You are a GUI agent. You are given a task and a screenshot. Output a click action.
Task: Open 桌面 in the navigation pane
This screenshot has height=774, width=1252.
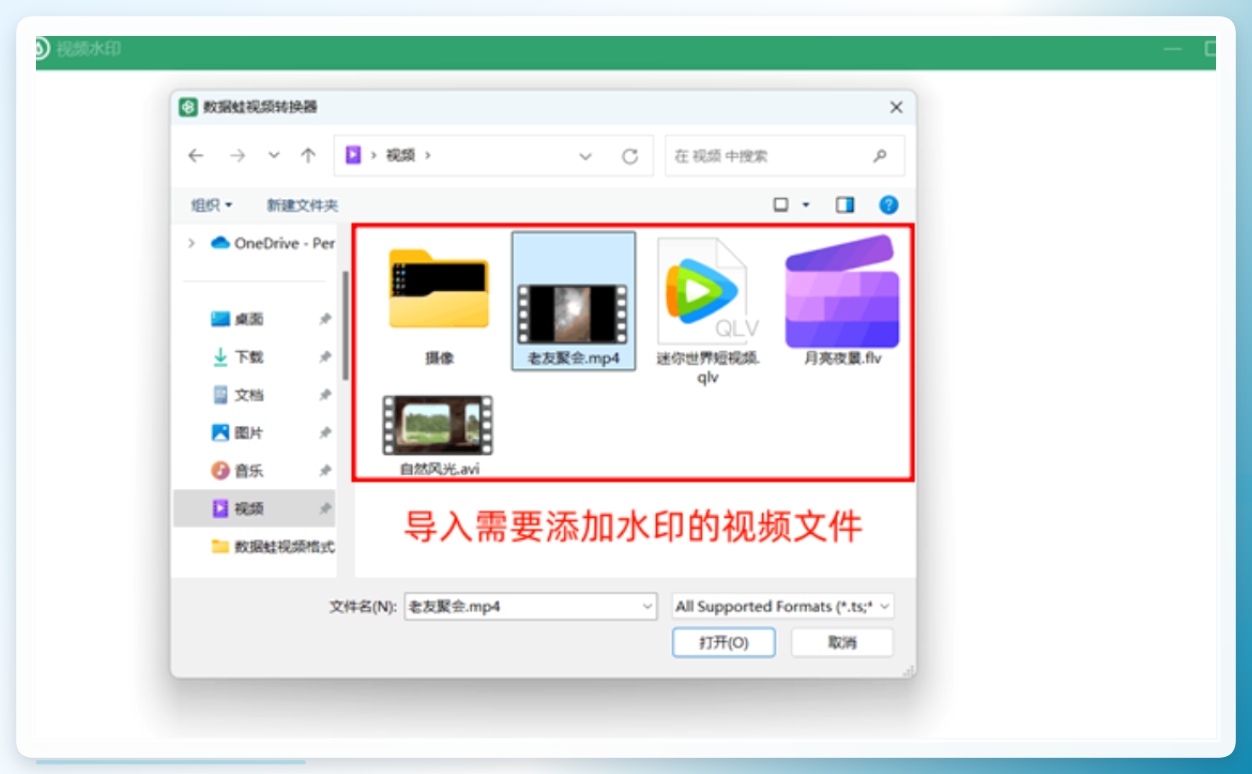[x=238, y=319]
